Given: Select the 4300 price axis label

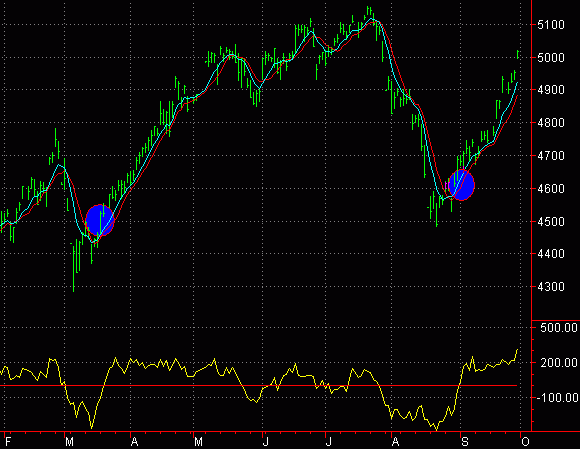Looking at the screenshot, I should click(551, 287).
